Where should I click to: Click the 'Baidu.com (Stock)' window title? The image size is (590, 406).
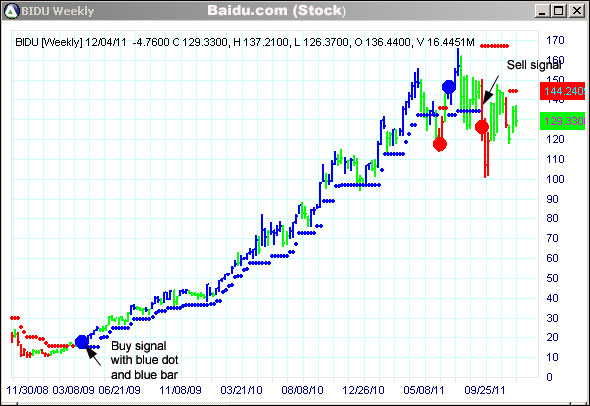pos(276,11)
